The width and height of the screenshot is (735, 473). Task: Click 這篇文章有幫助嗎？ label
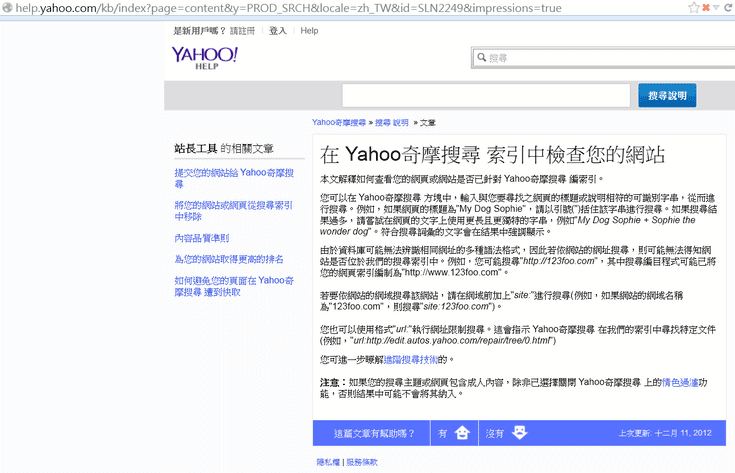375,434
